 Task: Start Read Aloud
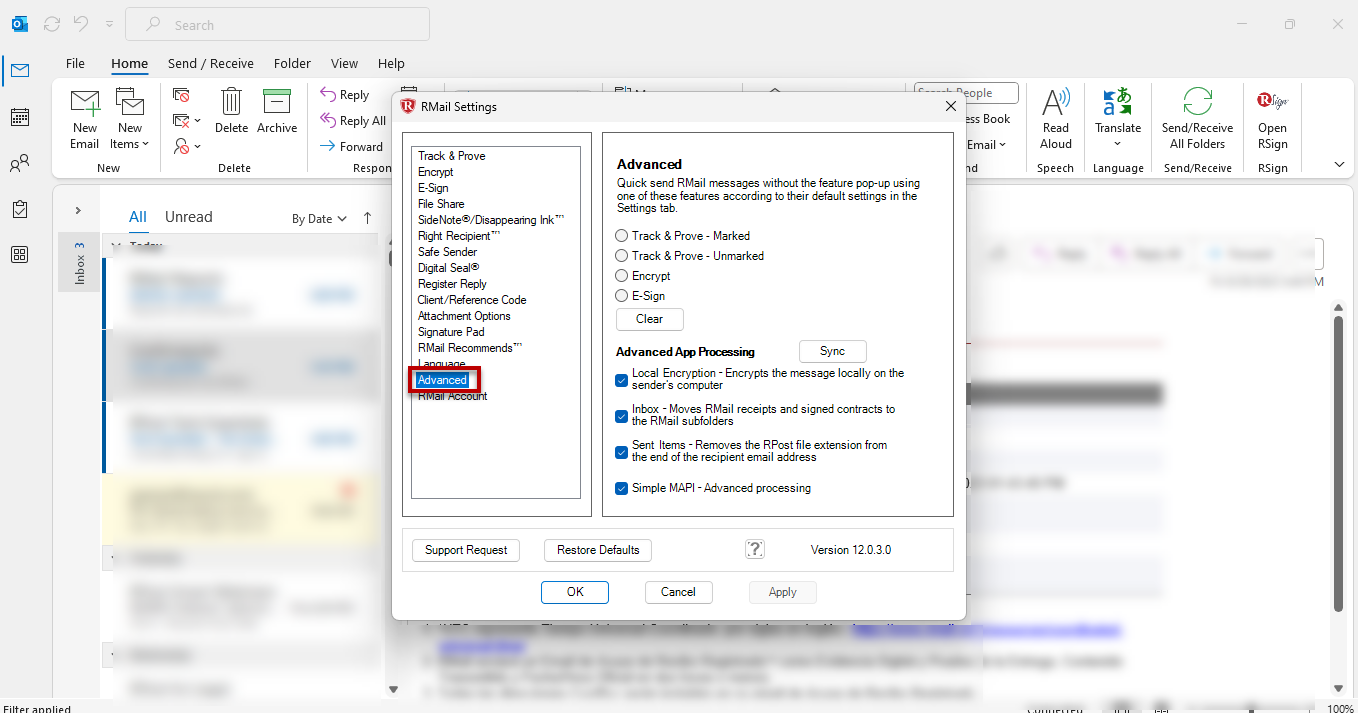coord(1056,119)
